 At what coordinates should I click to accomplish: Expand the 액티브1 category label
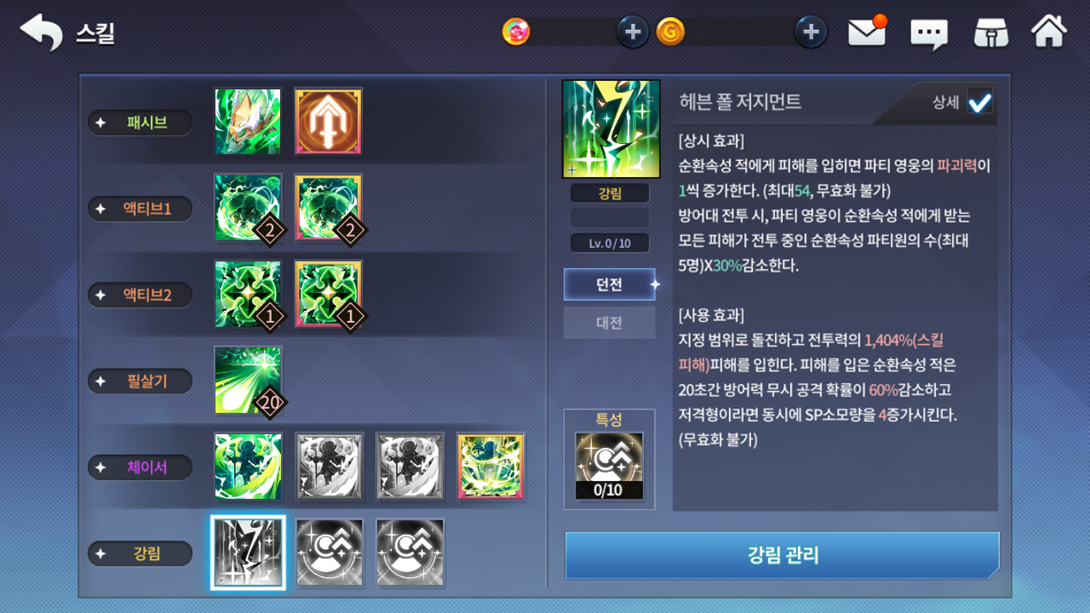coord(140,209)
